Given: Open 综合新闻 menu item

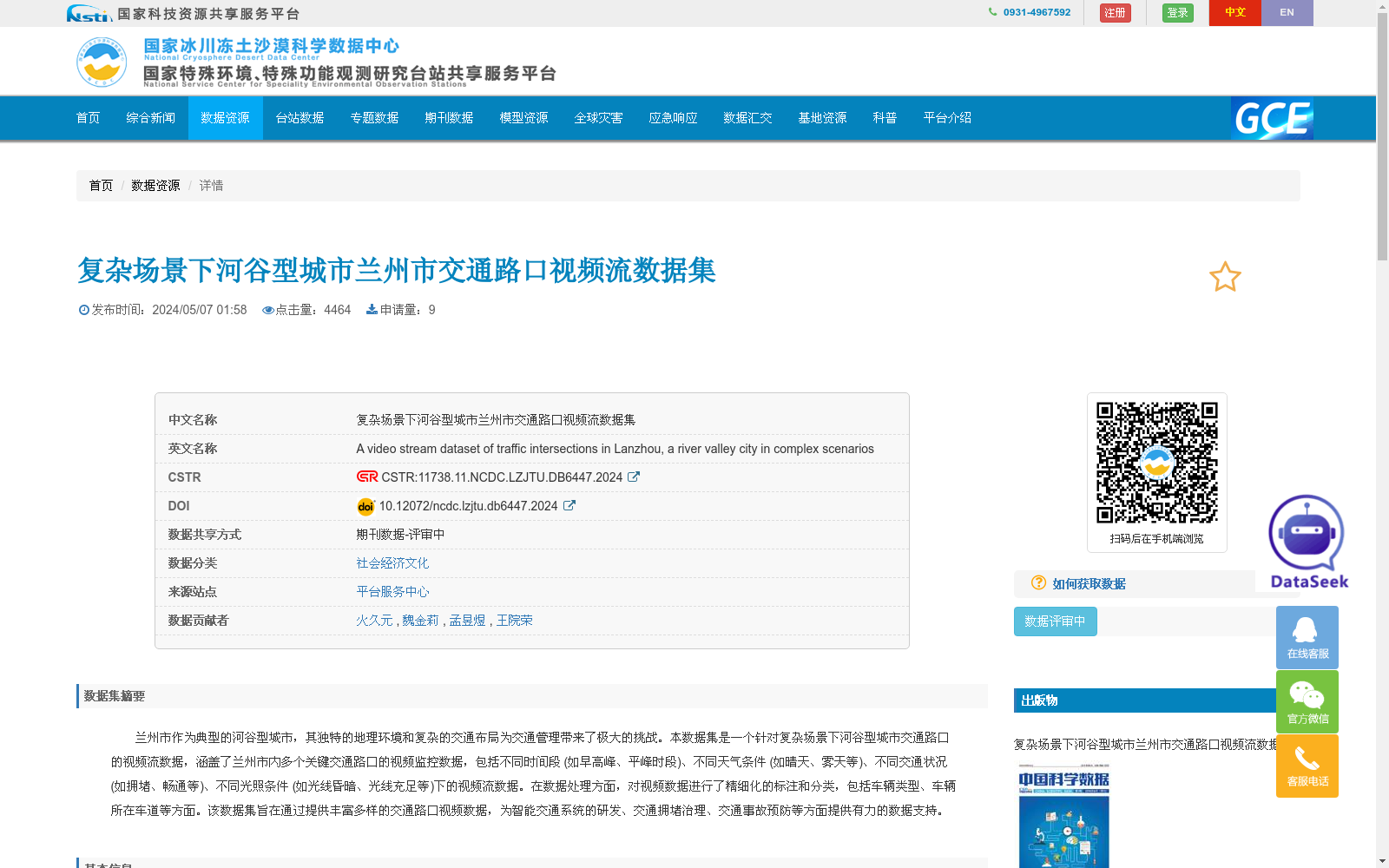Looking at the screenshot, I should pos(151,118).
